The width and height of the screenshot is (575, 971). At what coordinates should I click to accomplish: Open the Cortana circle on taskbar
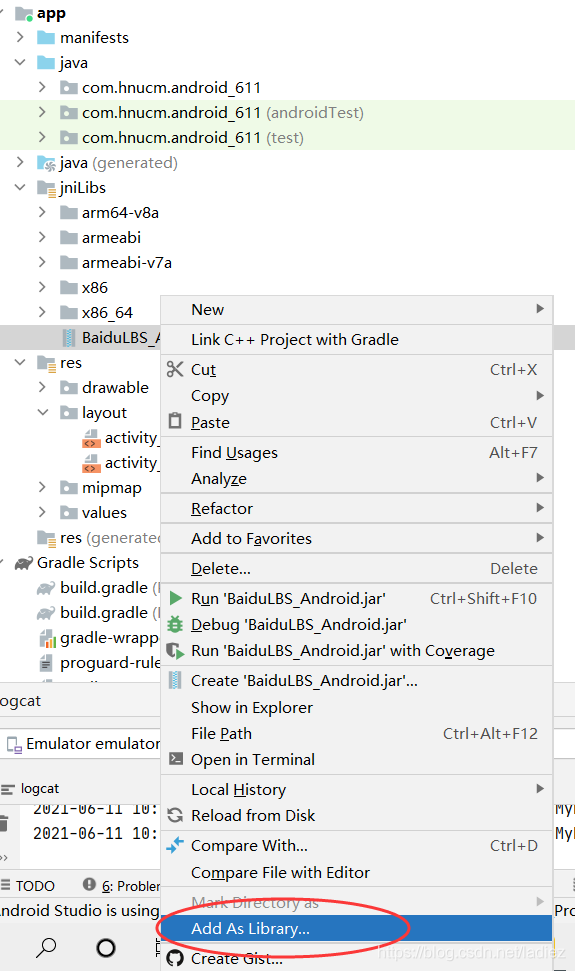coord(106,947)
